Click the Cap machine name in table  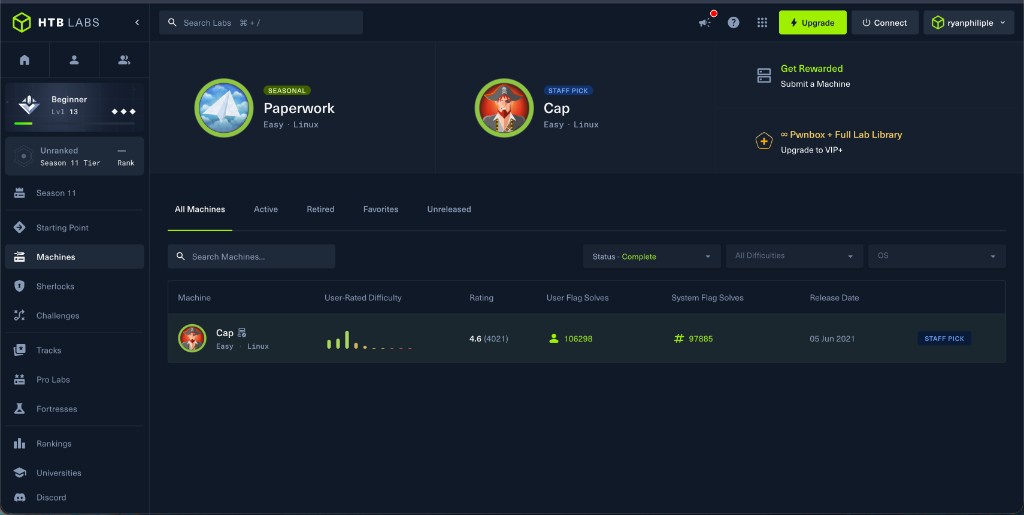pos(225,333)
